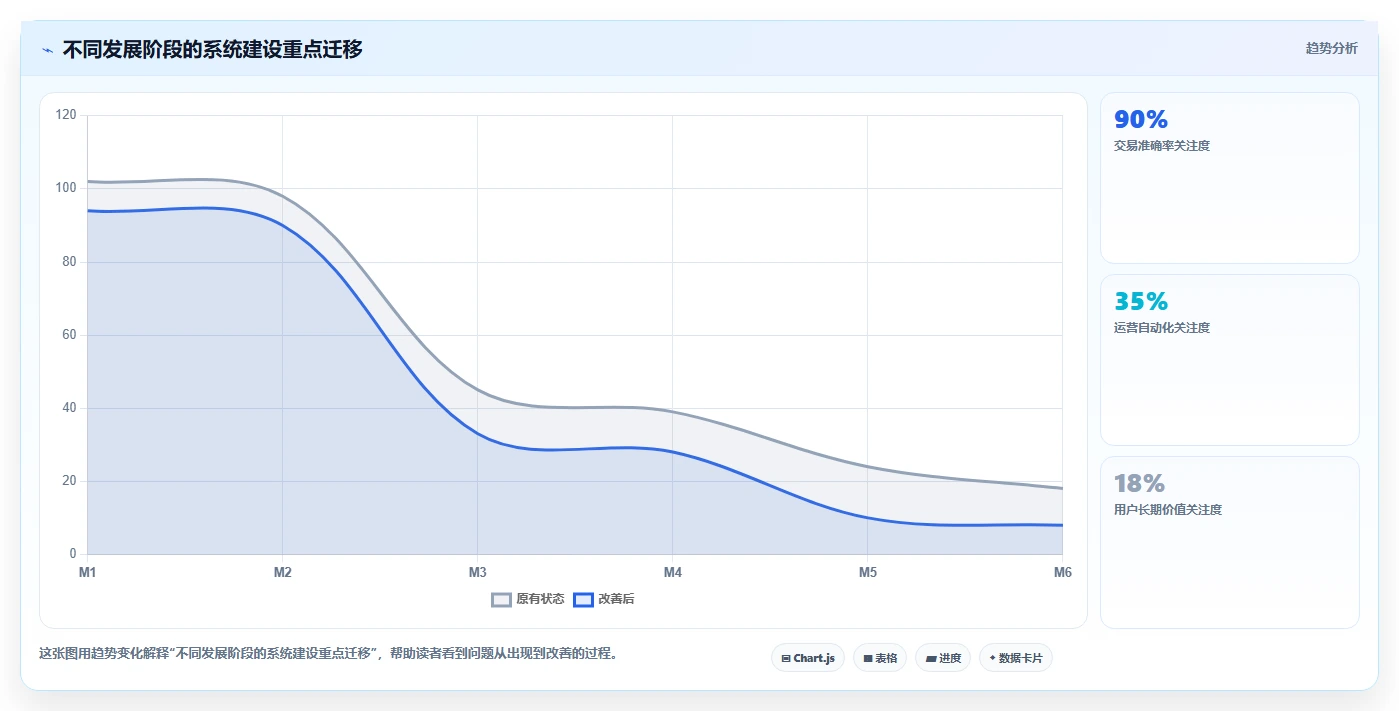Select the 数据卡片 tag chip

1016,658
